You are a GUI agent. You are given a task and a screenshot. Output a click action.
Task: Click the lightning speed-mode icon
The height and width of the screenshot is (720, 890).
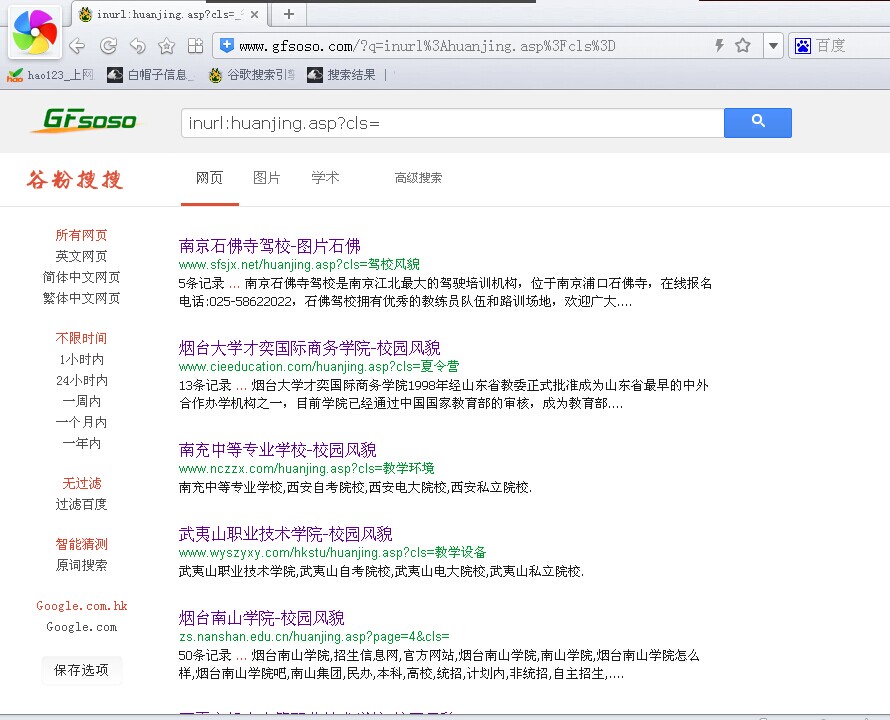[x=719, y=45]
